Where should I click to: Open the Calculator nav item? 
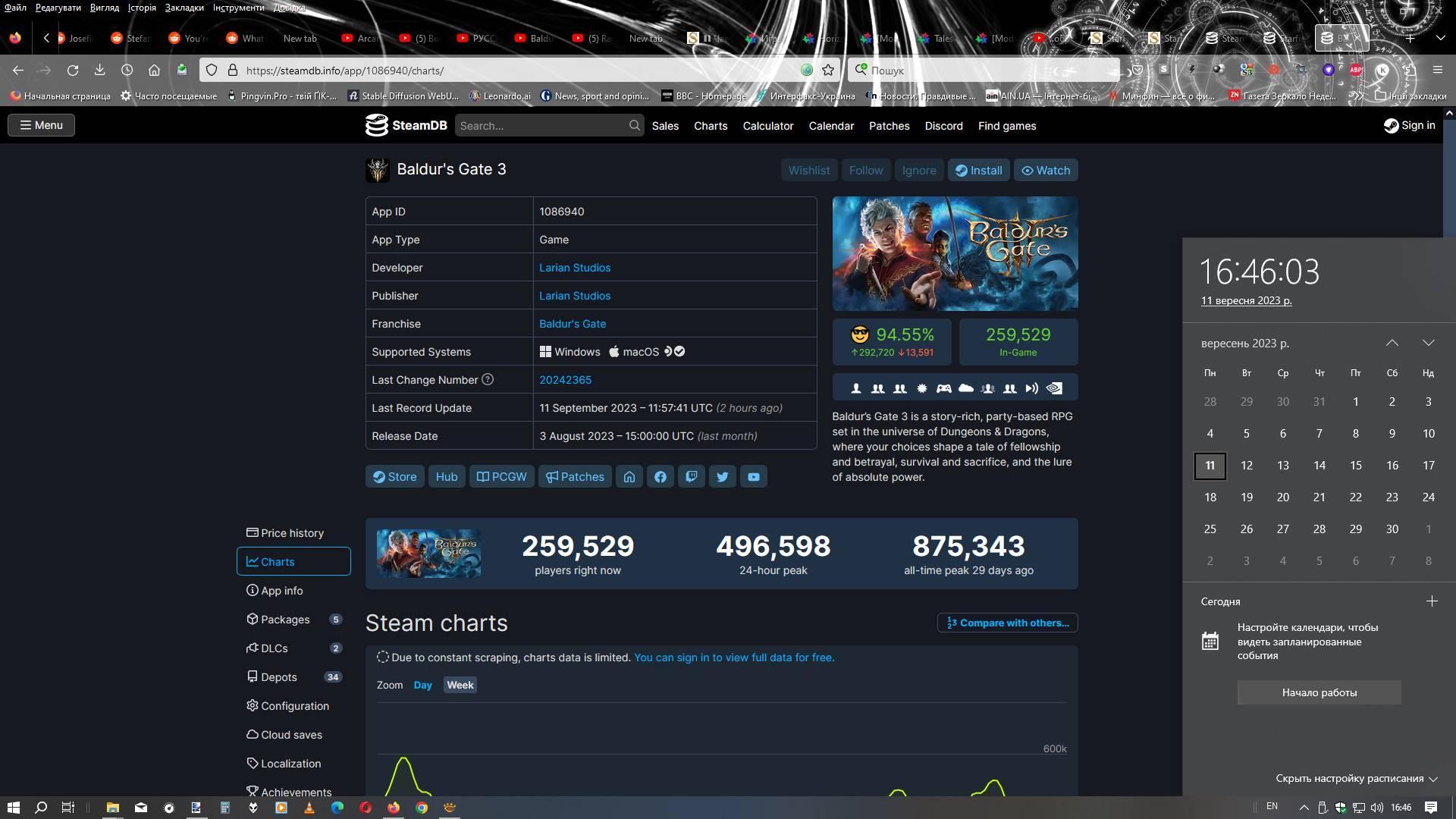[x=768, y=126]
